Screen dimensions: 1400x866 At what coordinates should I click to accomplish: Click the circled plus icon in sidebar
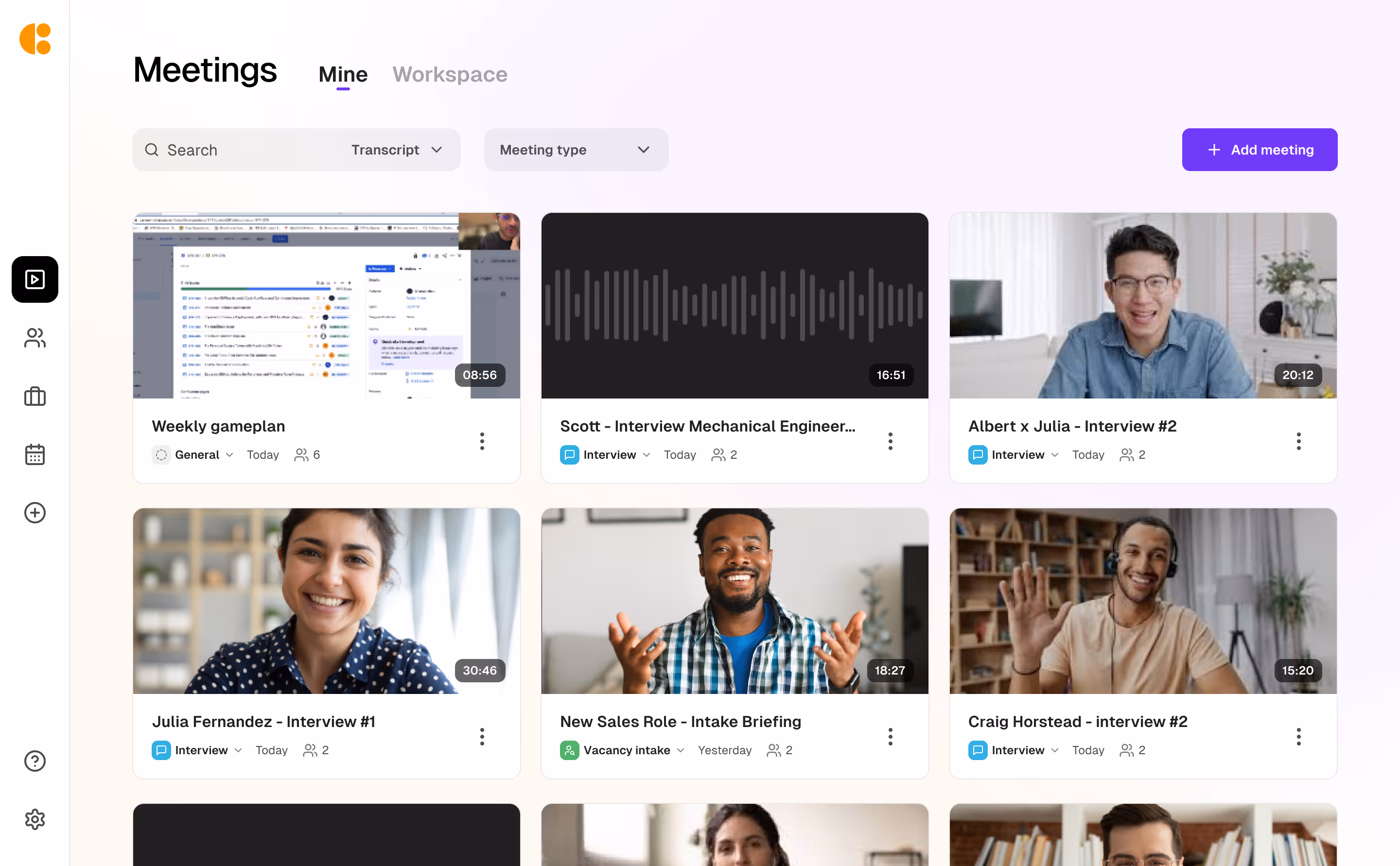coord(35,513)
